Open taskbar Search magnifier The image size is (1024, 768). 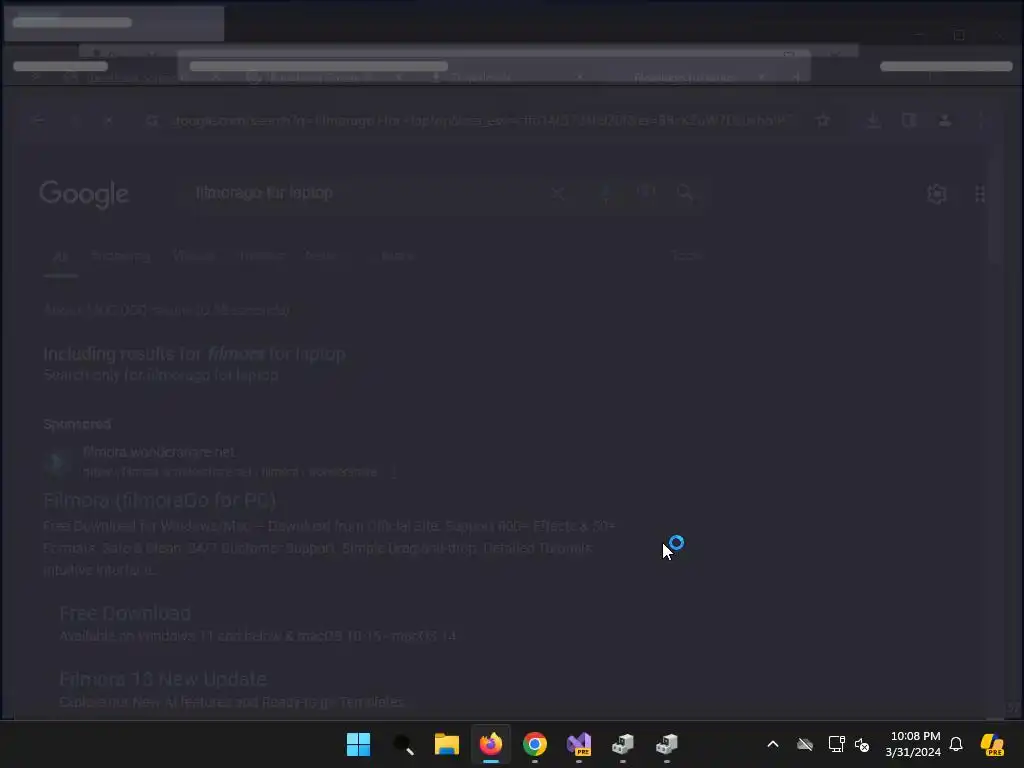403,744
